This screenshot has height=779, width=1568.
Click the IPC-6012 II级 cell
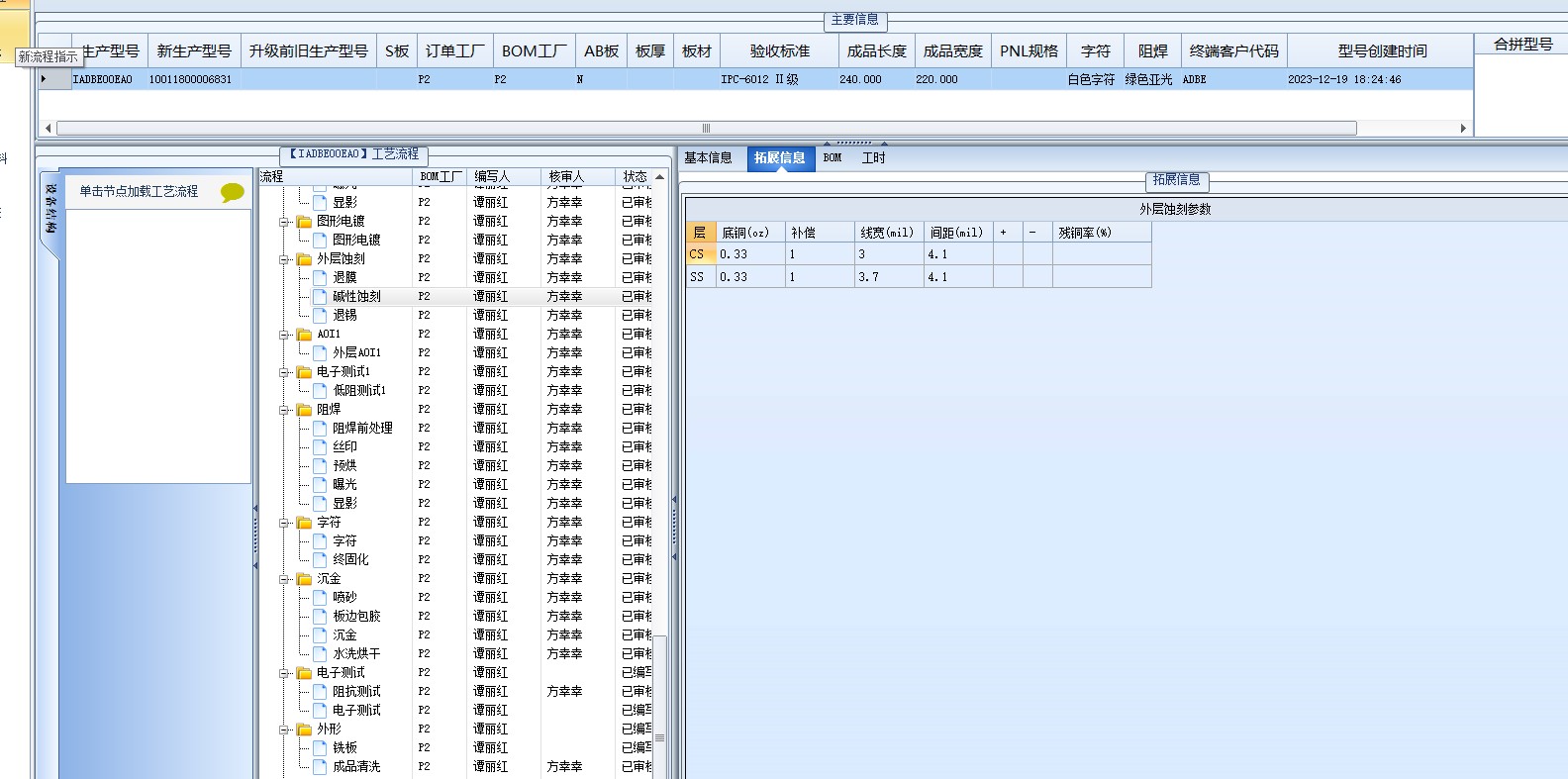click(x=779, y=79)
